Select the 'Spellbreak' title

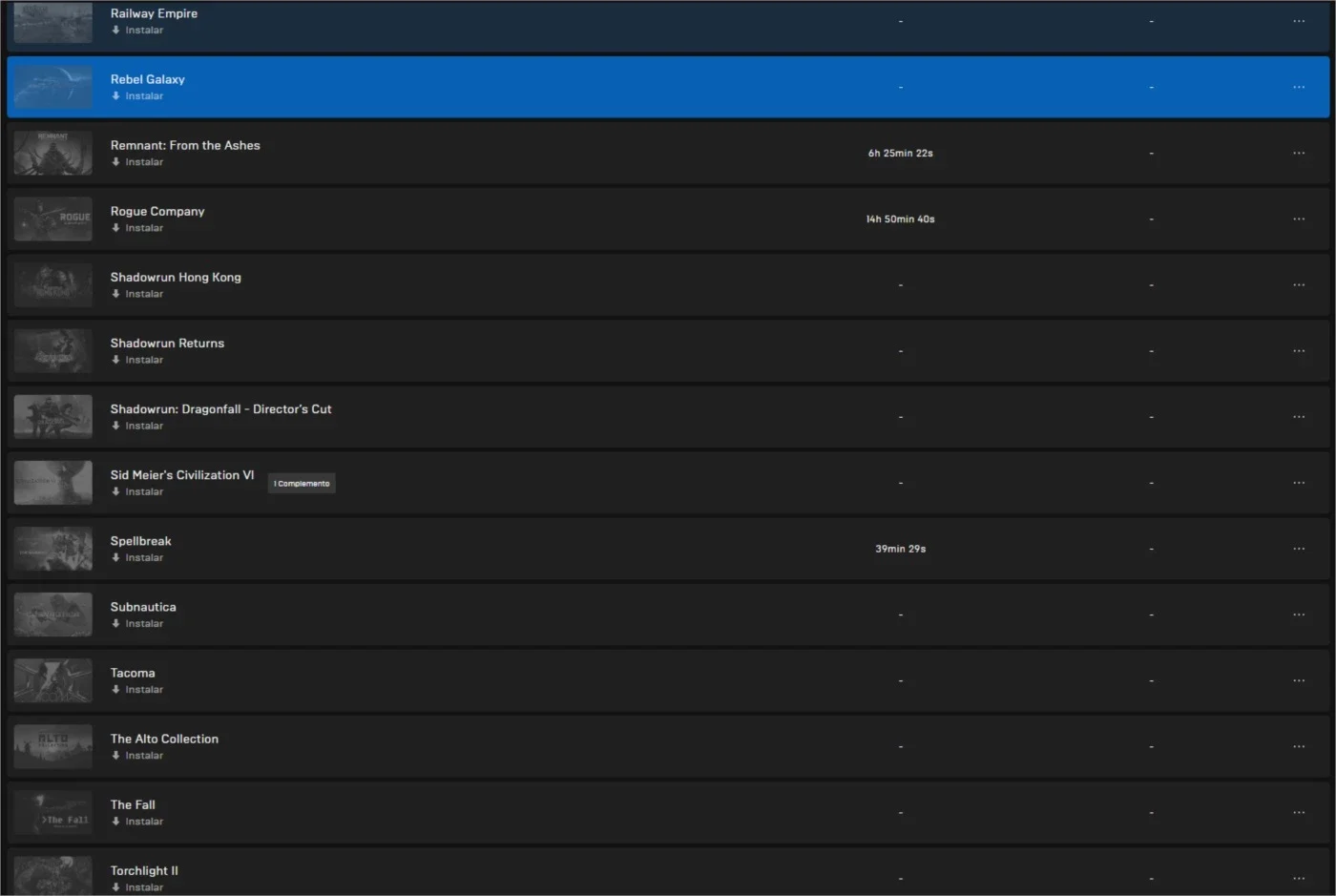point(141,540)
